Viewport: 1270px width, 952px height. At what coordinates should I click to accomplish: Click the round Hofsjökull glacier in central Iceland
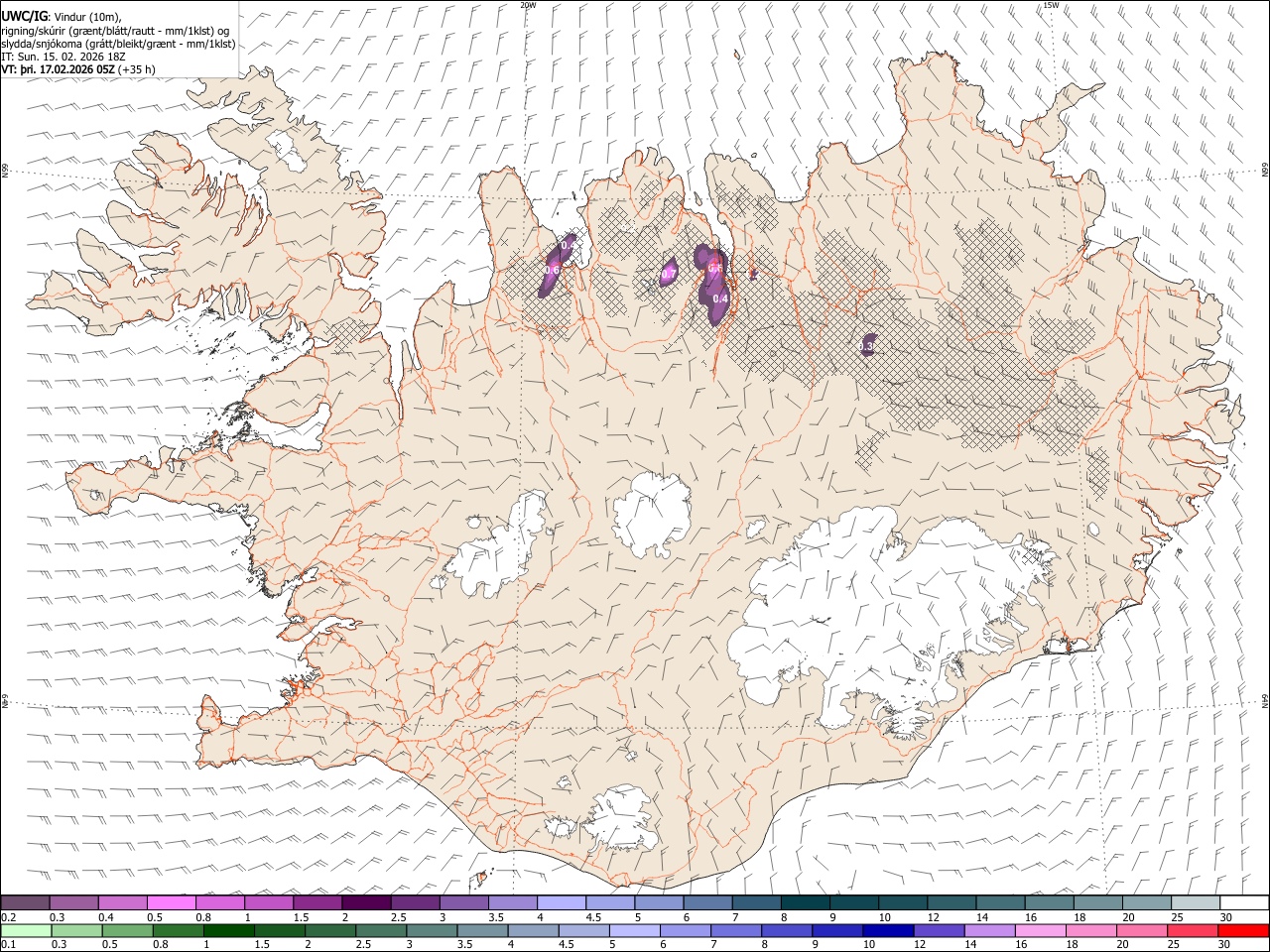[x=652, y=516]
